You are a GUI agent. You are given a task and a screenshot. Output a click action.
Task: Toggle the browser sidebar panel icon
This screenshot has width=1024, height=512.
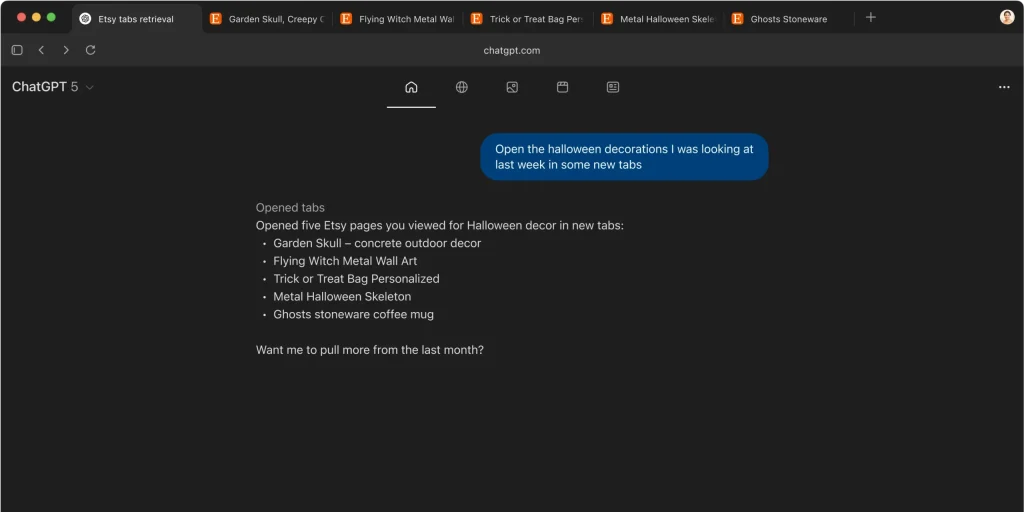point(17,50)
